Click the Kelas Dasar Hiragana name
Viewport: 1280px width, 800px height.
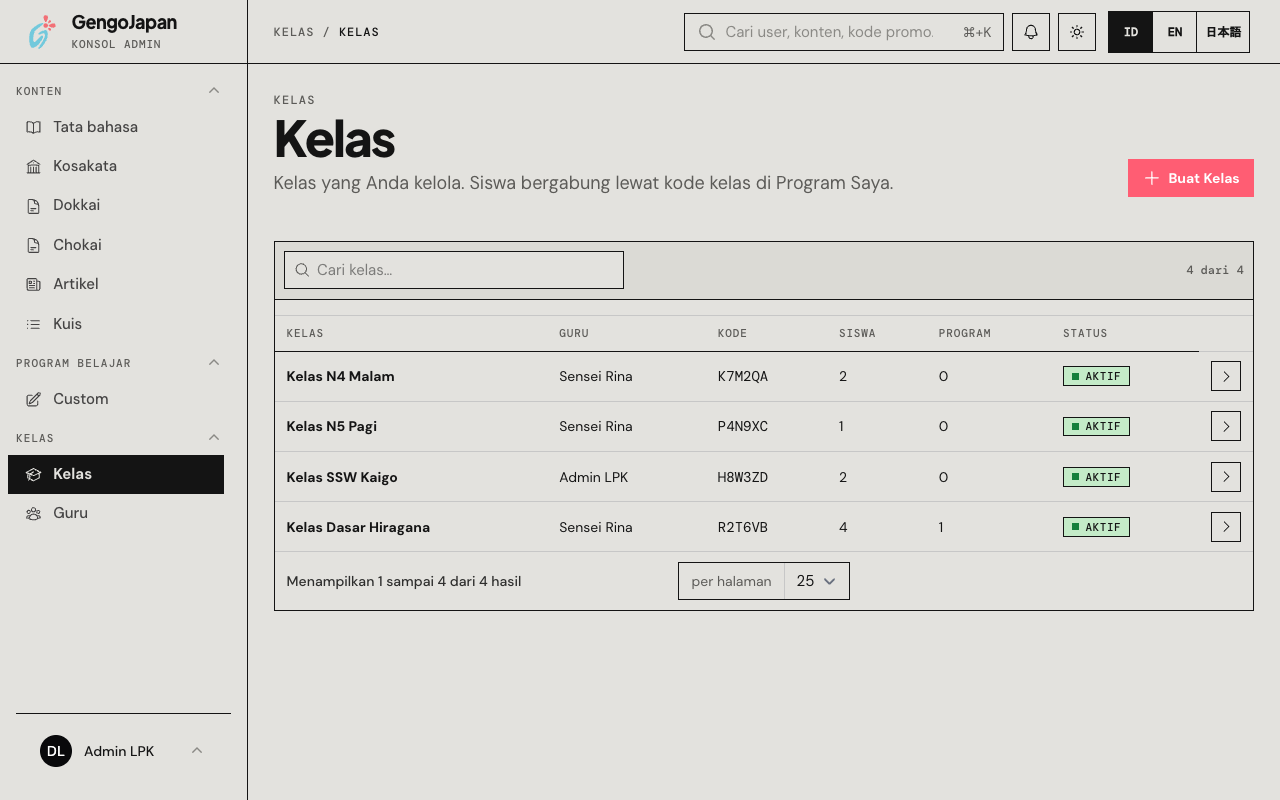click(x=358, y=527)
